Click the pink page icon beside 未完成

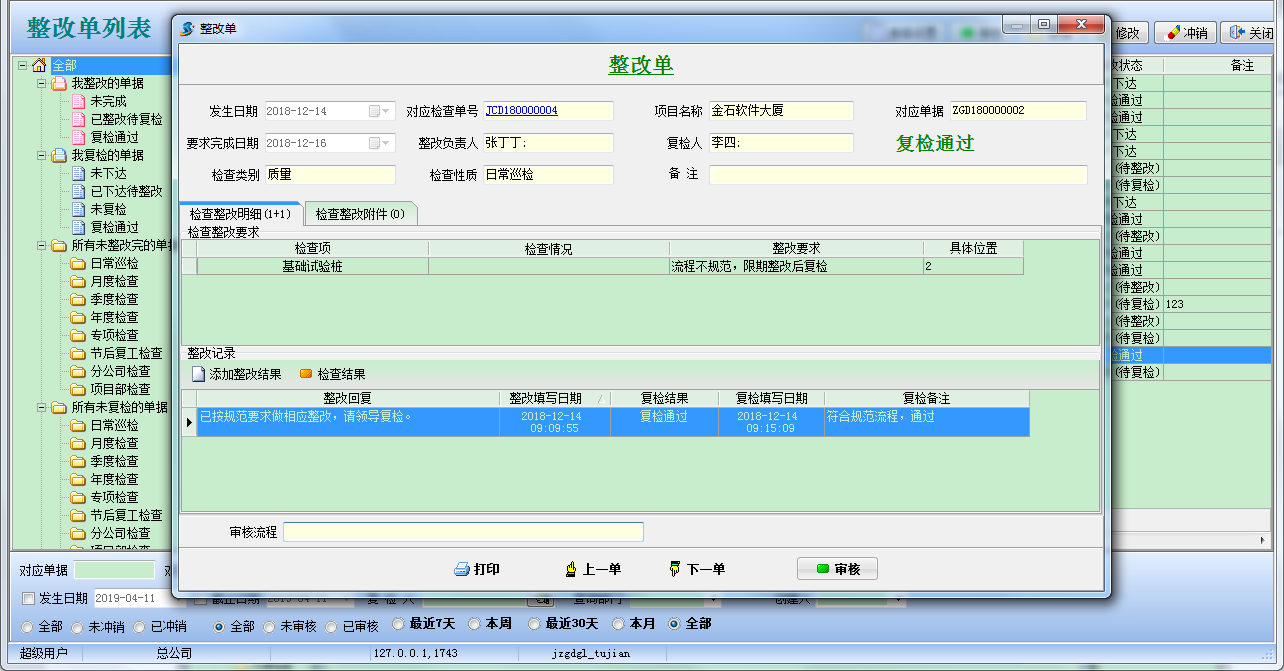point(78,101)
